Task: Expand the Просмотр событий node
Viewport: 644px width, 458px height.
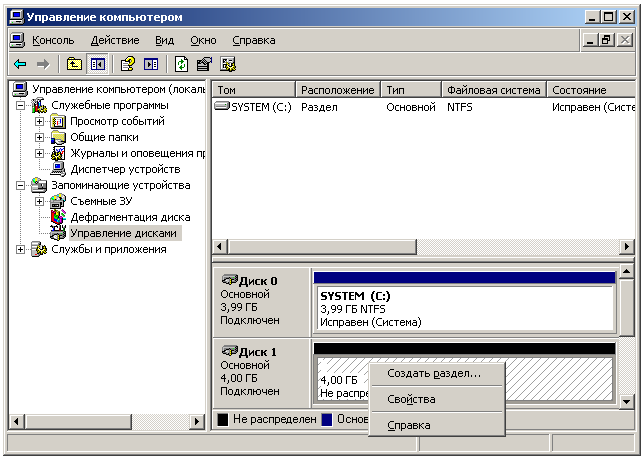Action: coord(39,121)
